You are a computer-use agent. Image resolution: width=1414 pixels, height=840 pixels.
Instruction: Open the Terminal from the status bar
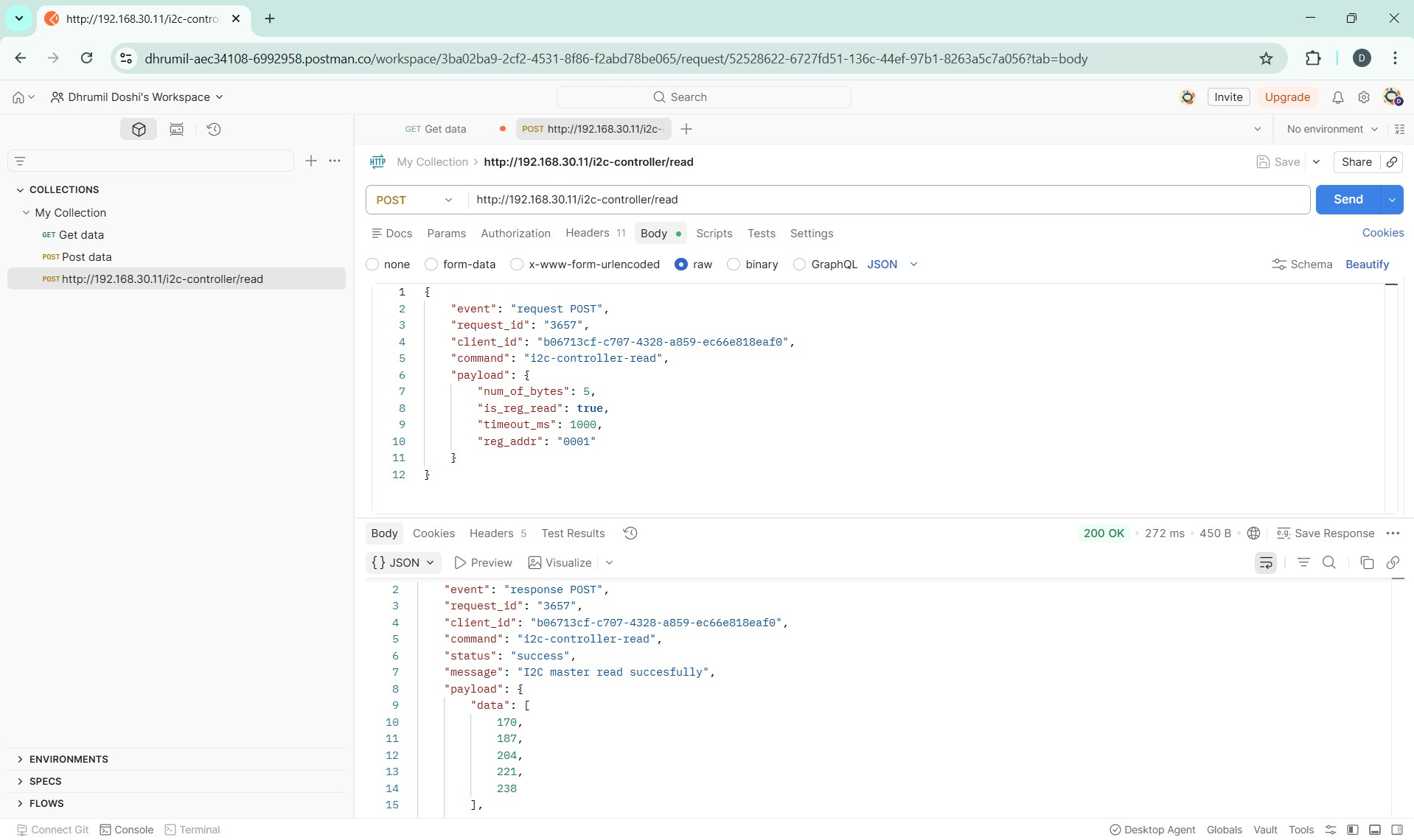point(199,829)
